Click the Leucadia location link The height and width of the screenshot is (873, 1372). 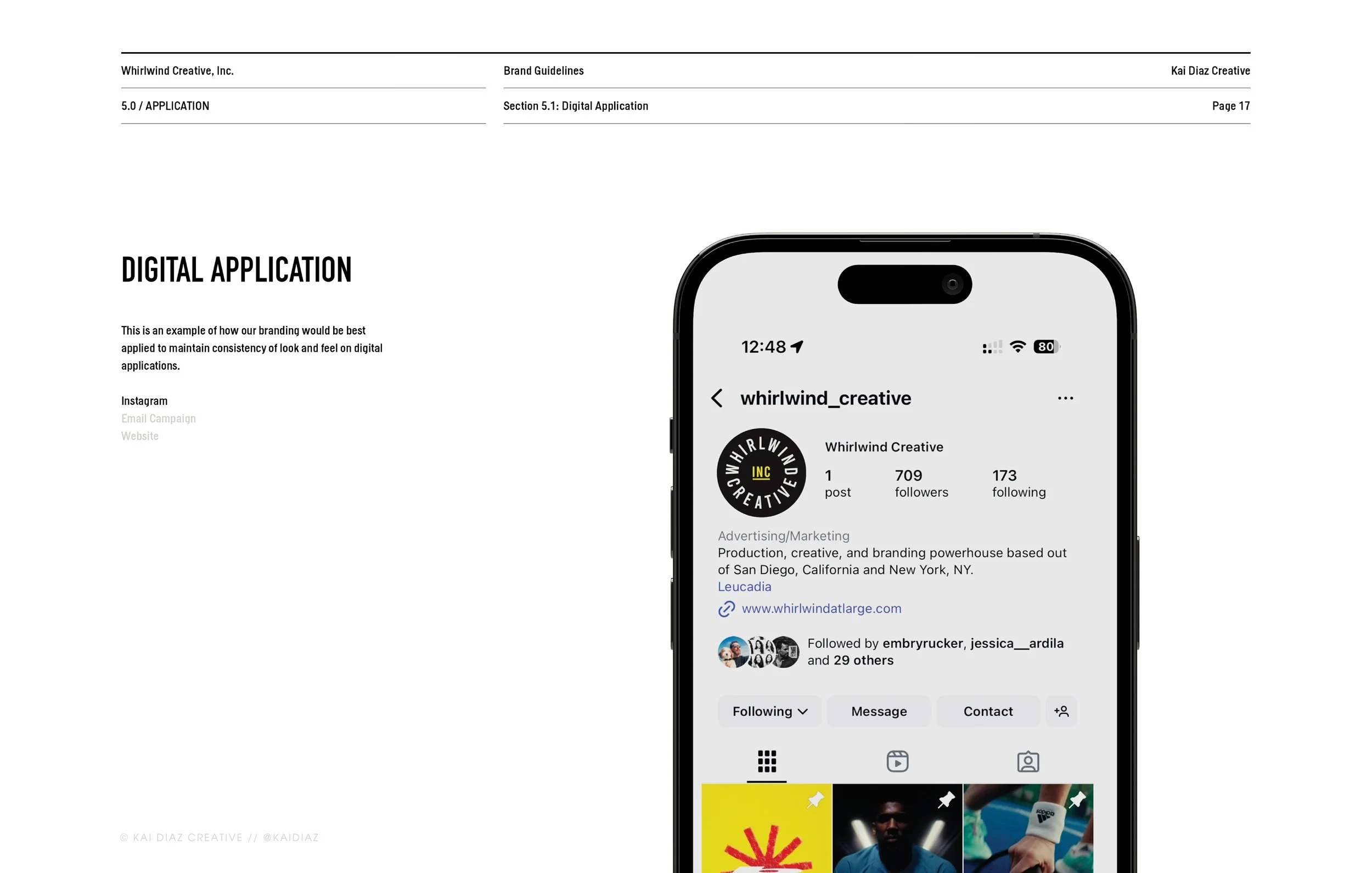(744, 587)
